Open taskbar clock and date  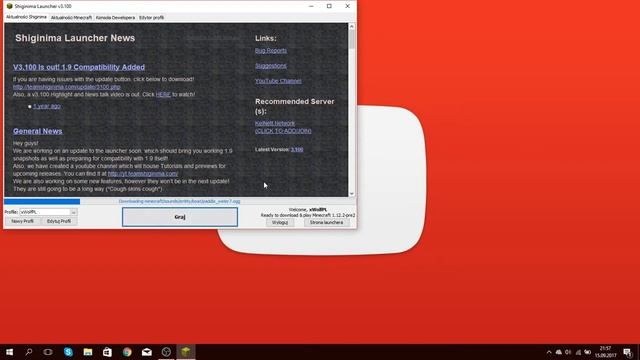pos(605,352)
